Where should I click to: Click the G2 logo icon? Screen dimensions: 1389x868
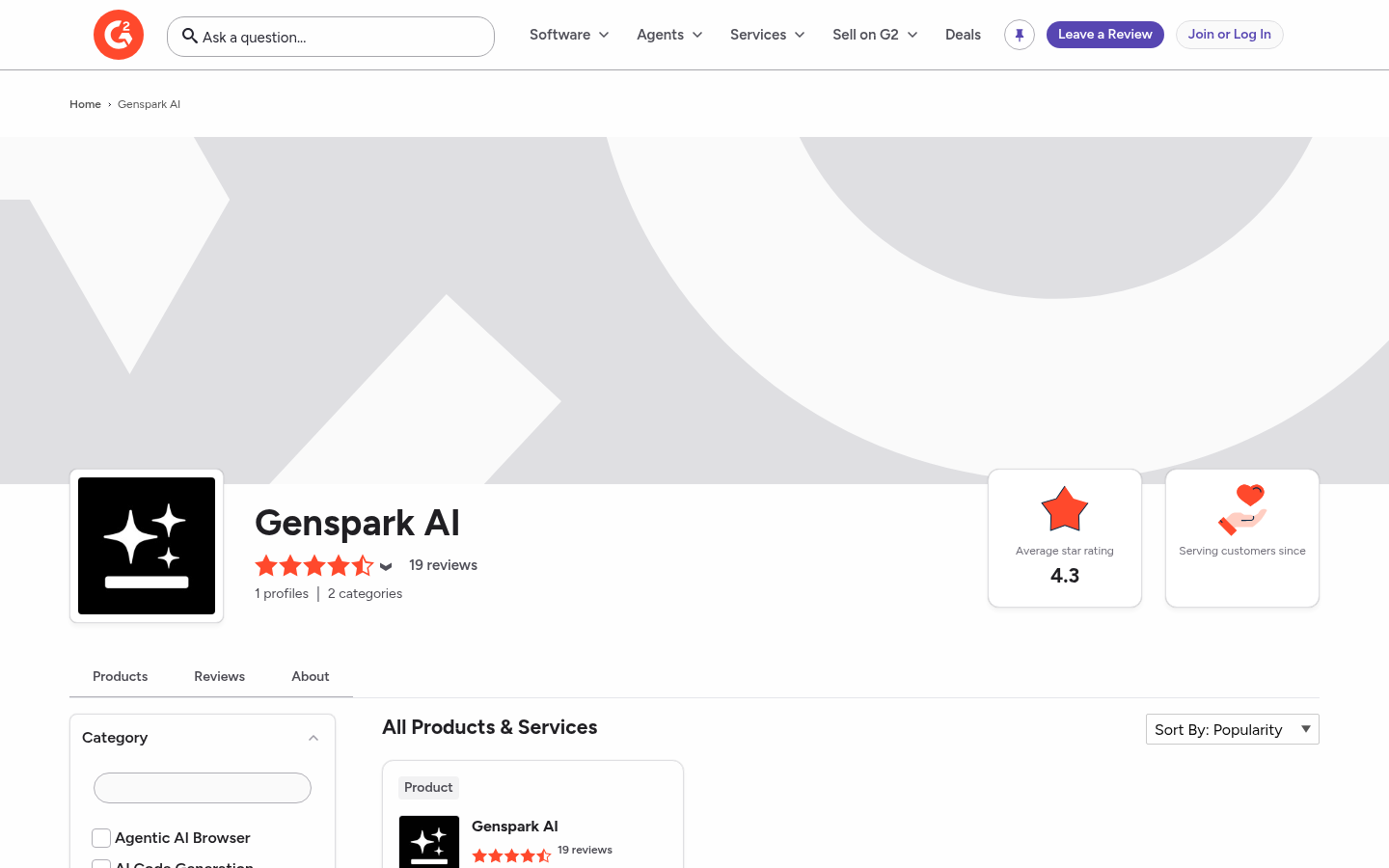coord(119,35)
